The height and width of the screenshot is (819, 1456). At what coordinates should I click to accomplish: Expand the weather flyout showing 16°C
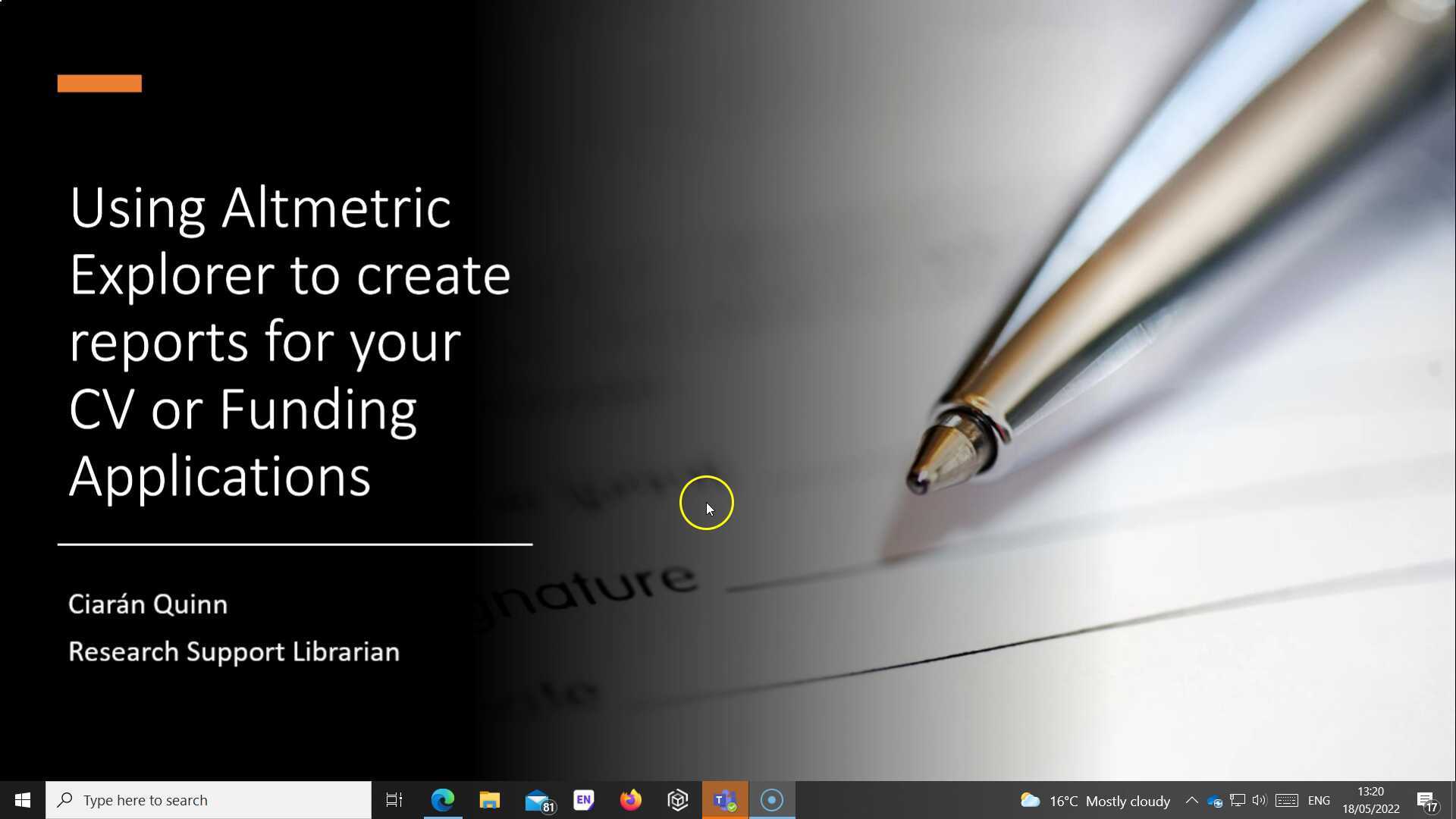(1092, 800)
